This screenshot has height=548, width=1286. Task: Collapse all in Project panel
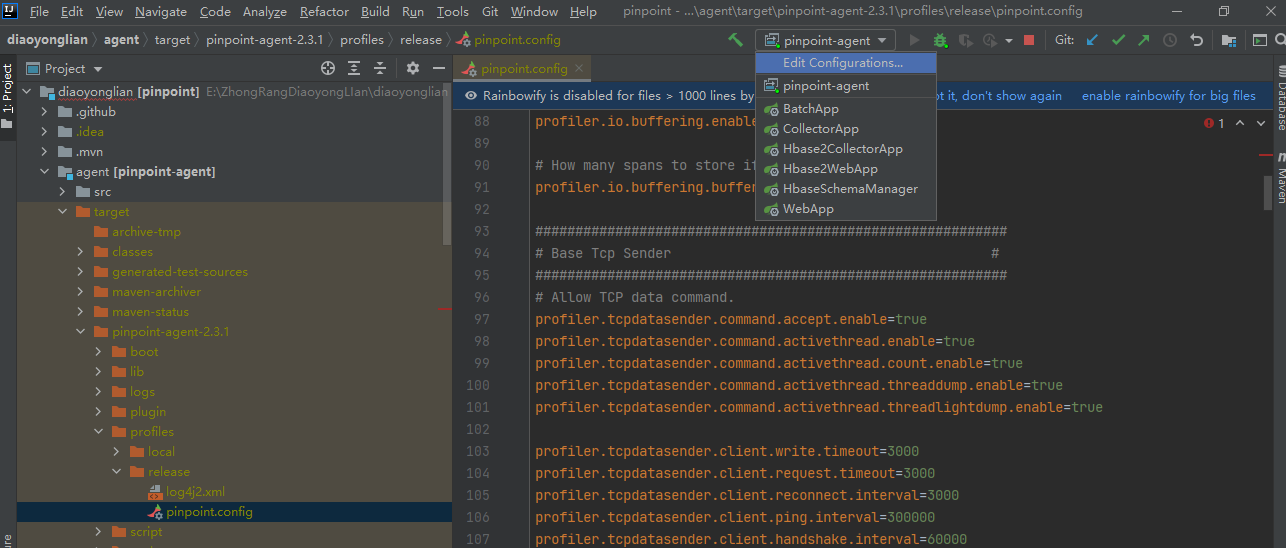click(x=379, y=68)
